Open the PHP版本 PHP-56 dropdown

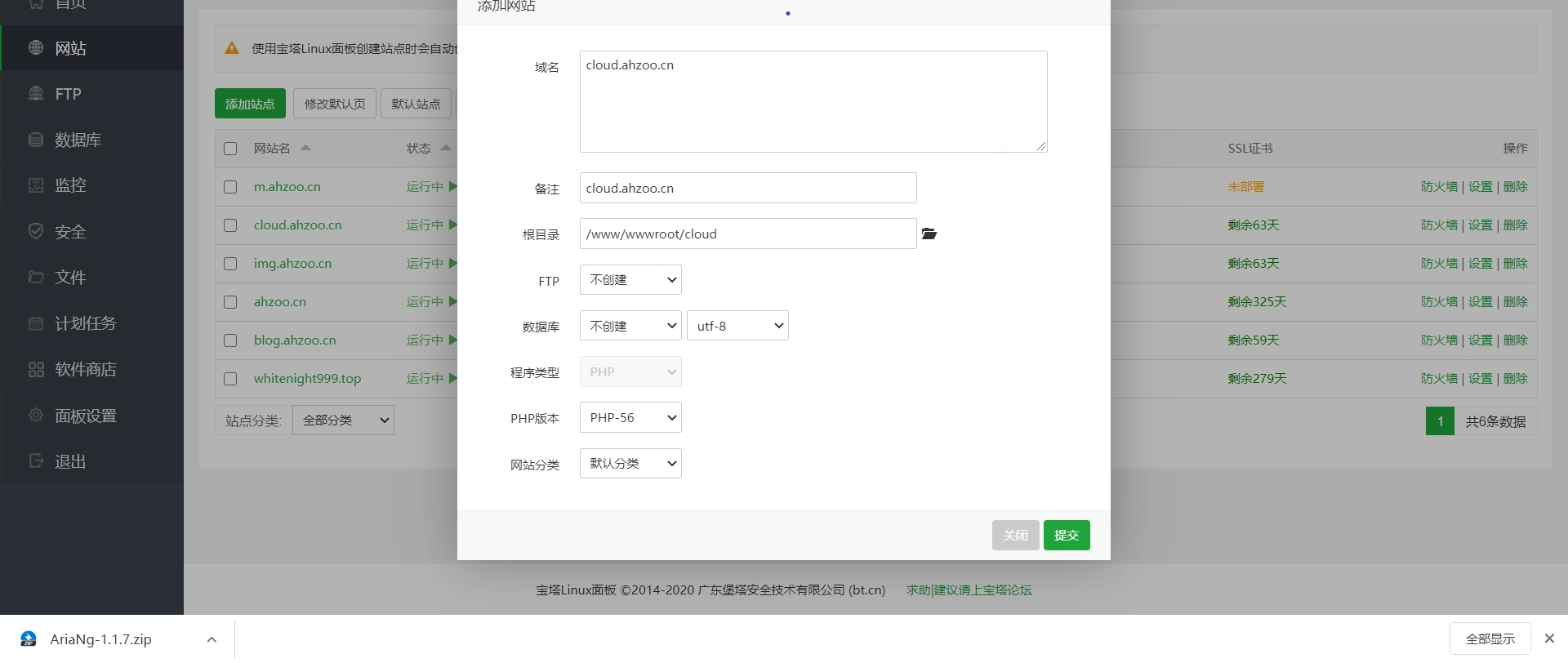click(630, 417)
